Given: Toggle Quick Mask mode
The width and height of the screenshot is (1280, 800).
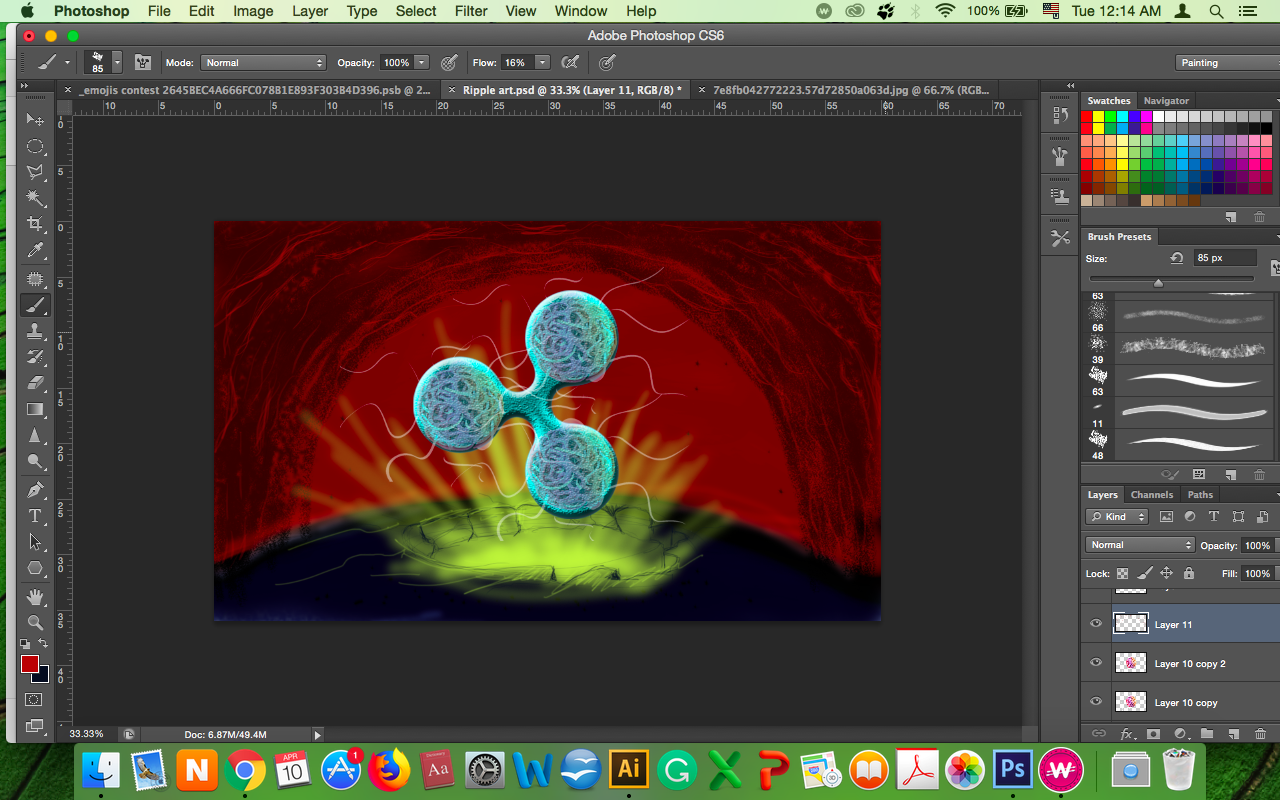Looking at the screenshot, I should point(35,699).
